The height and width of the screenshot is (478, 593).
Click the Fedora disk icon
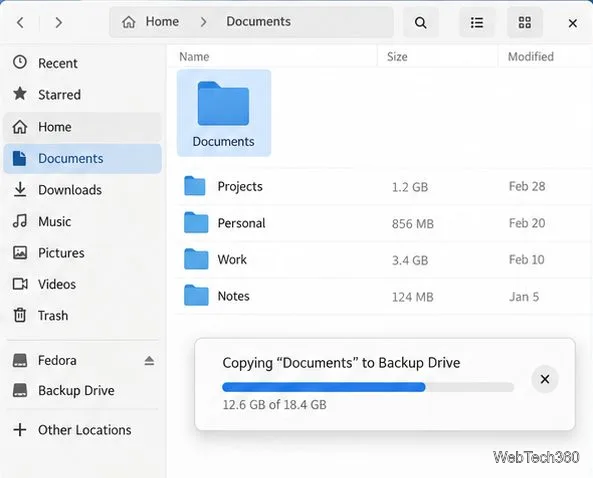pos(20,360)
